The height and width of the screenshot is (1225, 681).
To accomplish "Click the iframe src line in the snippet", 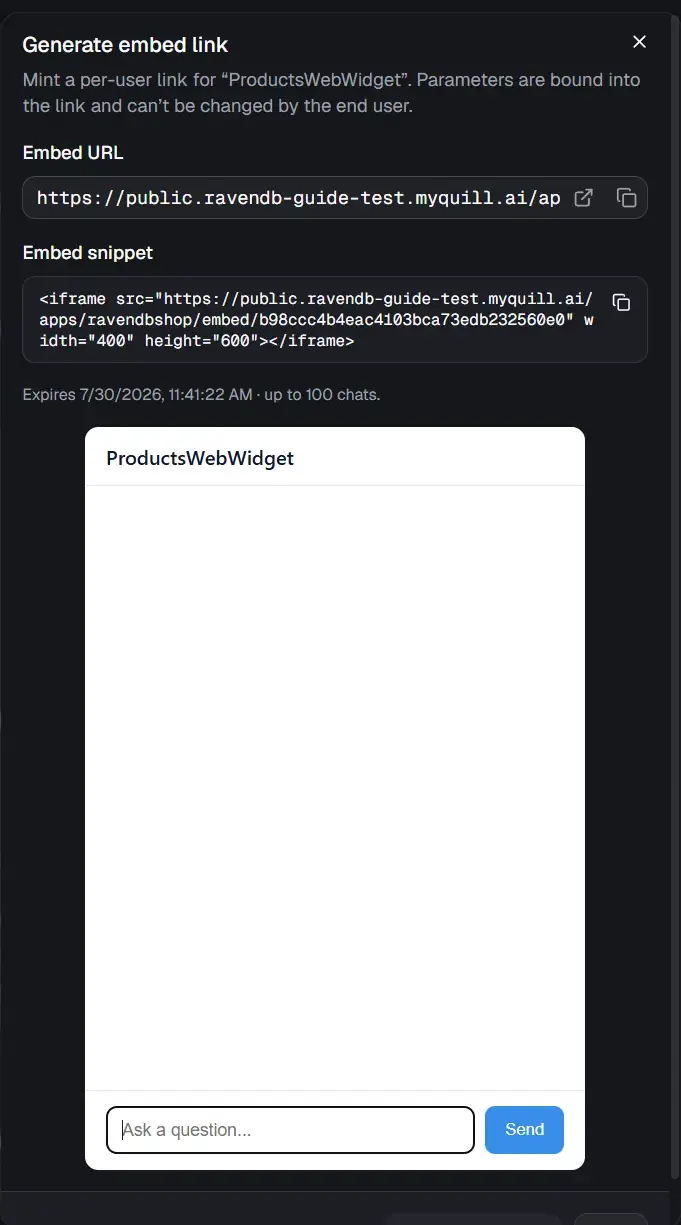I will point(316,299).
